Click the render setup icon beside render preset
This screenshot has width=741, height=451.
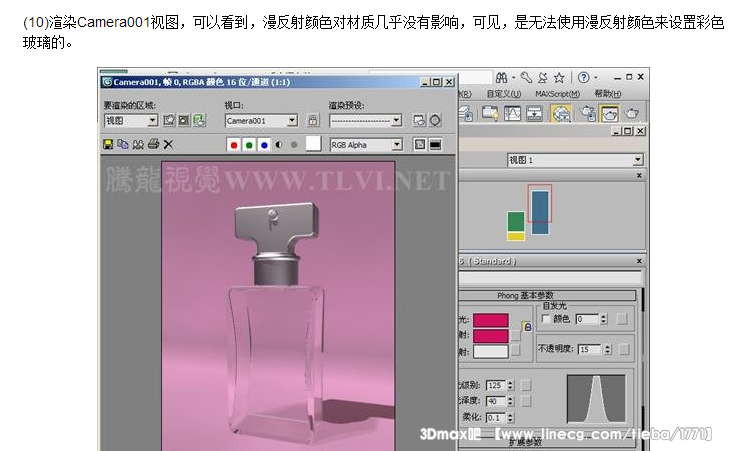click(x=420, y=120)
